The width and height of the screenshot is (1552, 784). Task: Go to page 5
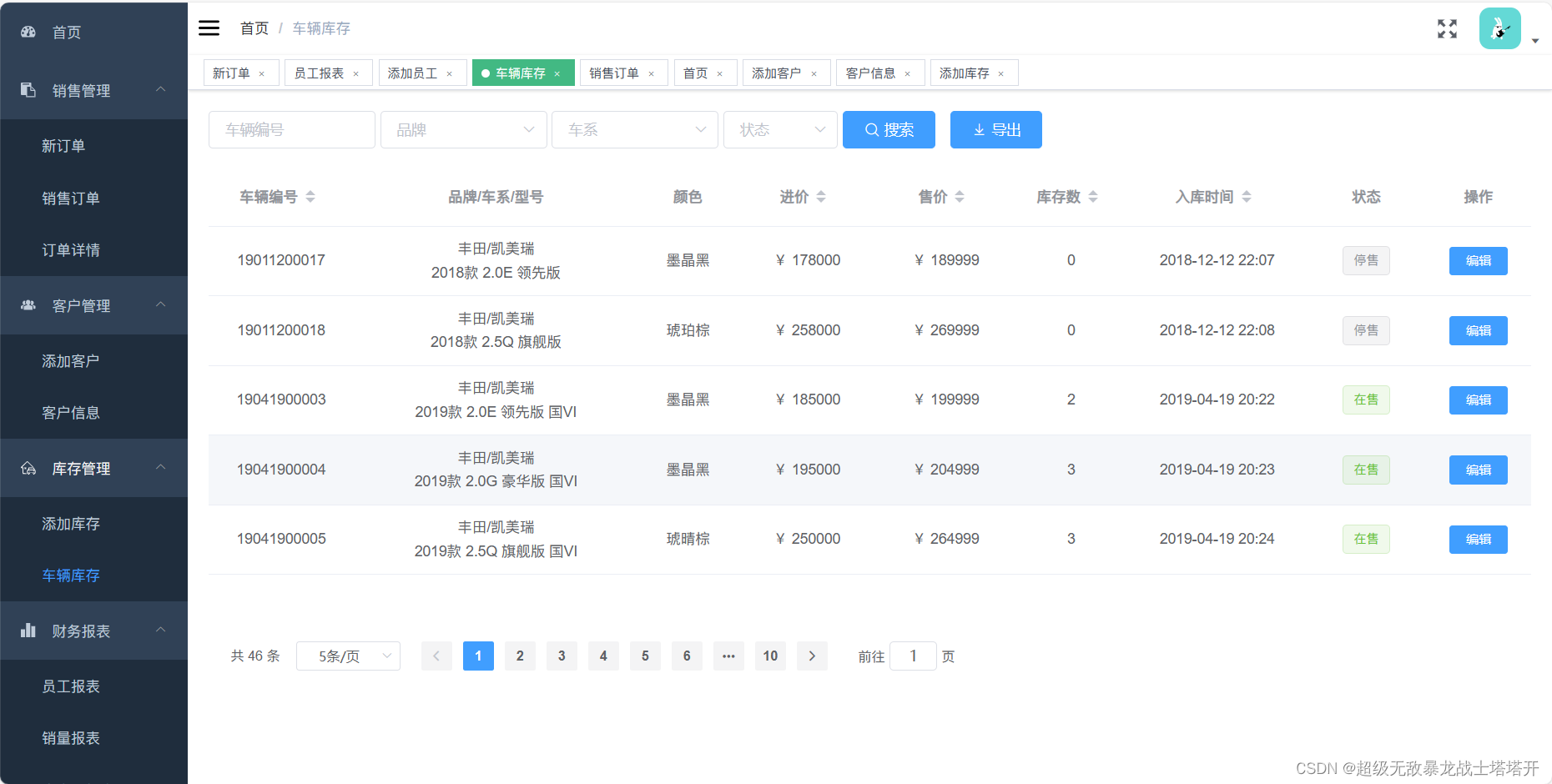[645, 656]
